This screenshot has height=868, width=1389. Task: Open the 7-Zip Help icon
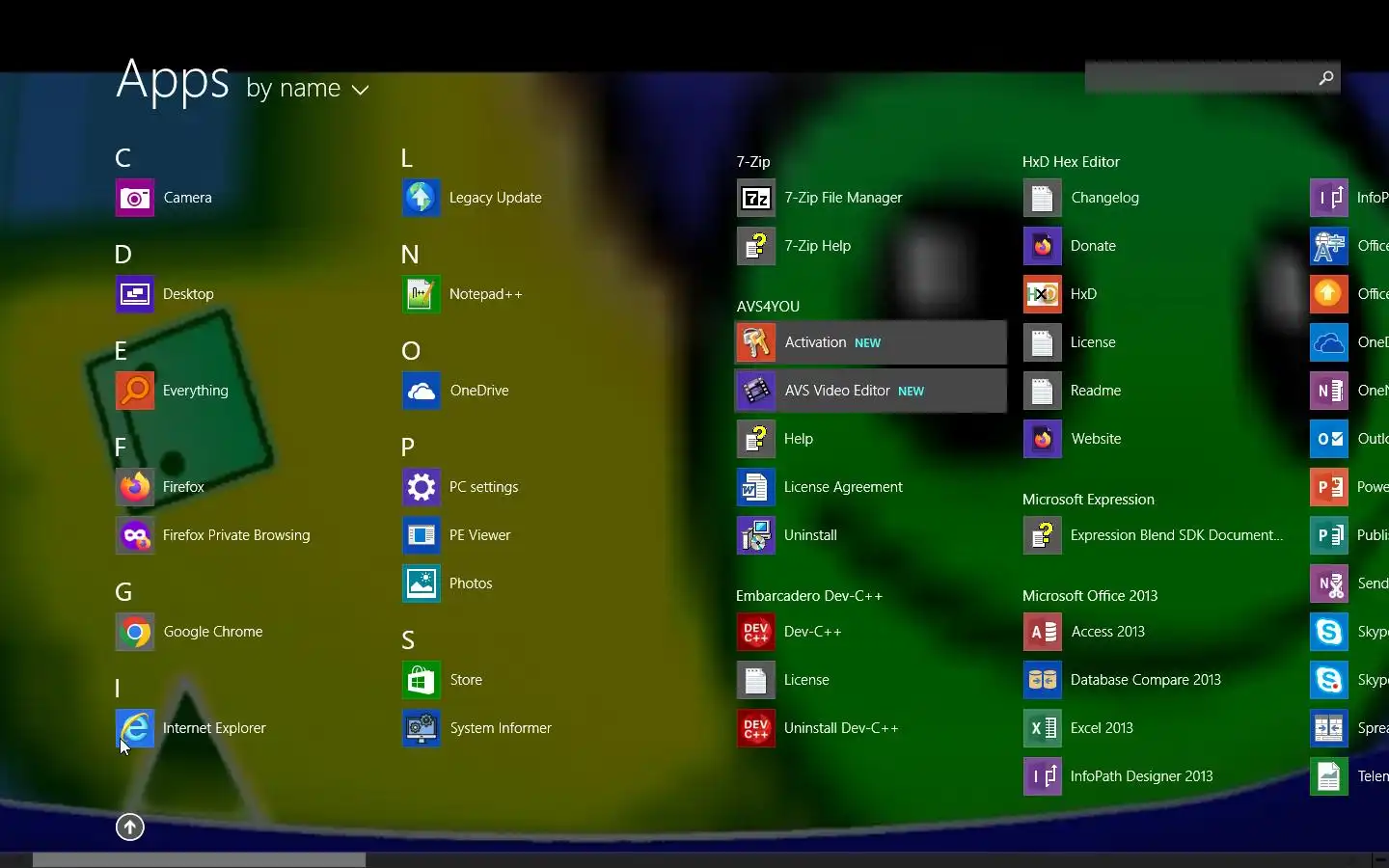pos(756,246)
